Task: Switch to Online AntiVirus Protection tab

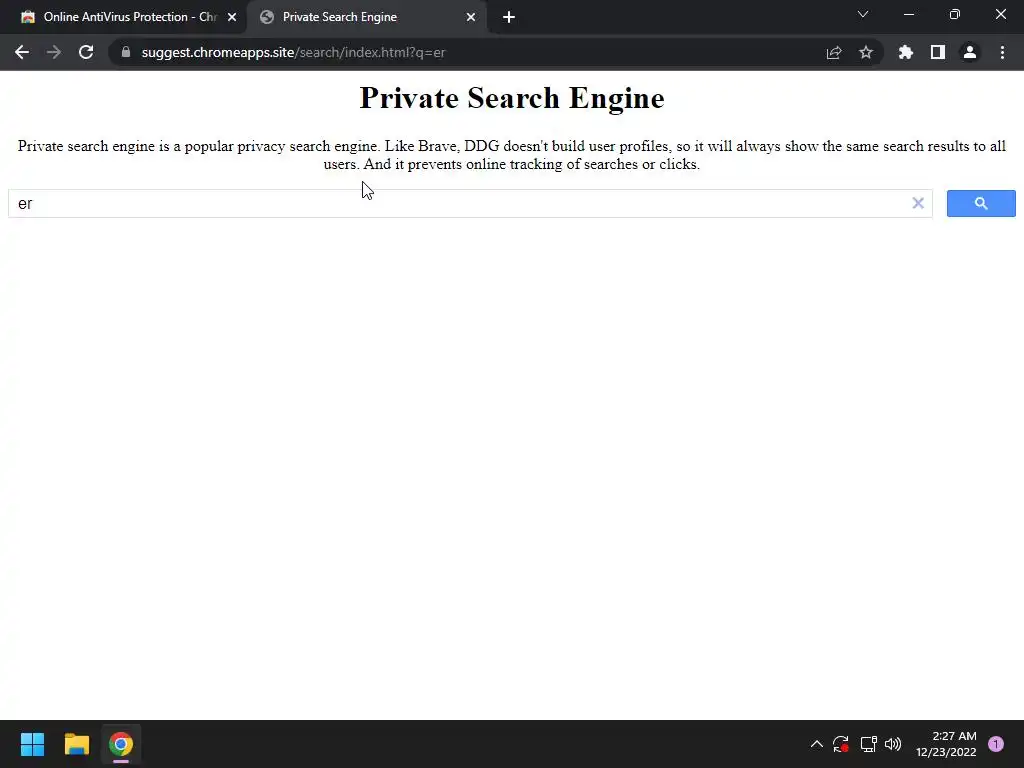Action: [x=123, y=17]
